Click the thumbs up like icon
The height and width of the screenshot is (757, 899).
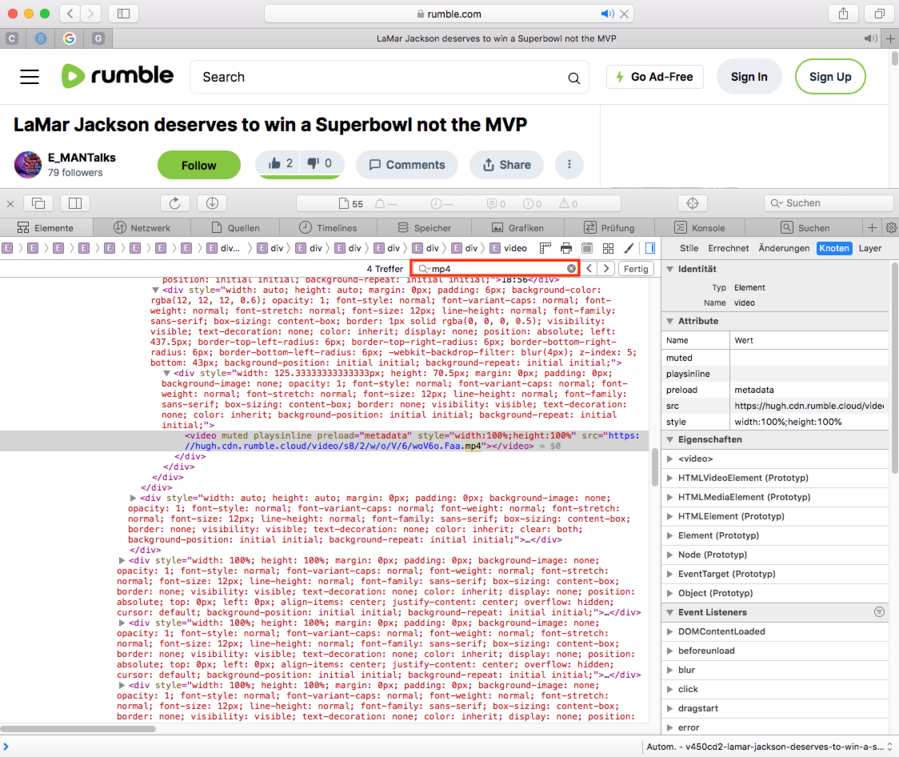(274, 164)
